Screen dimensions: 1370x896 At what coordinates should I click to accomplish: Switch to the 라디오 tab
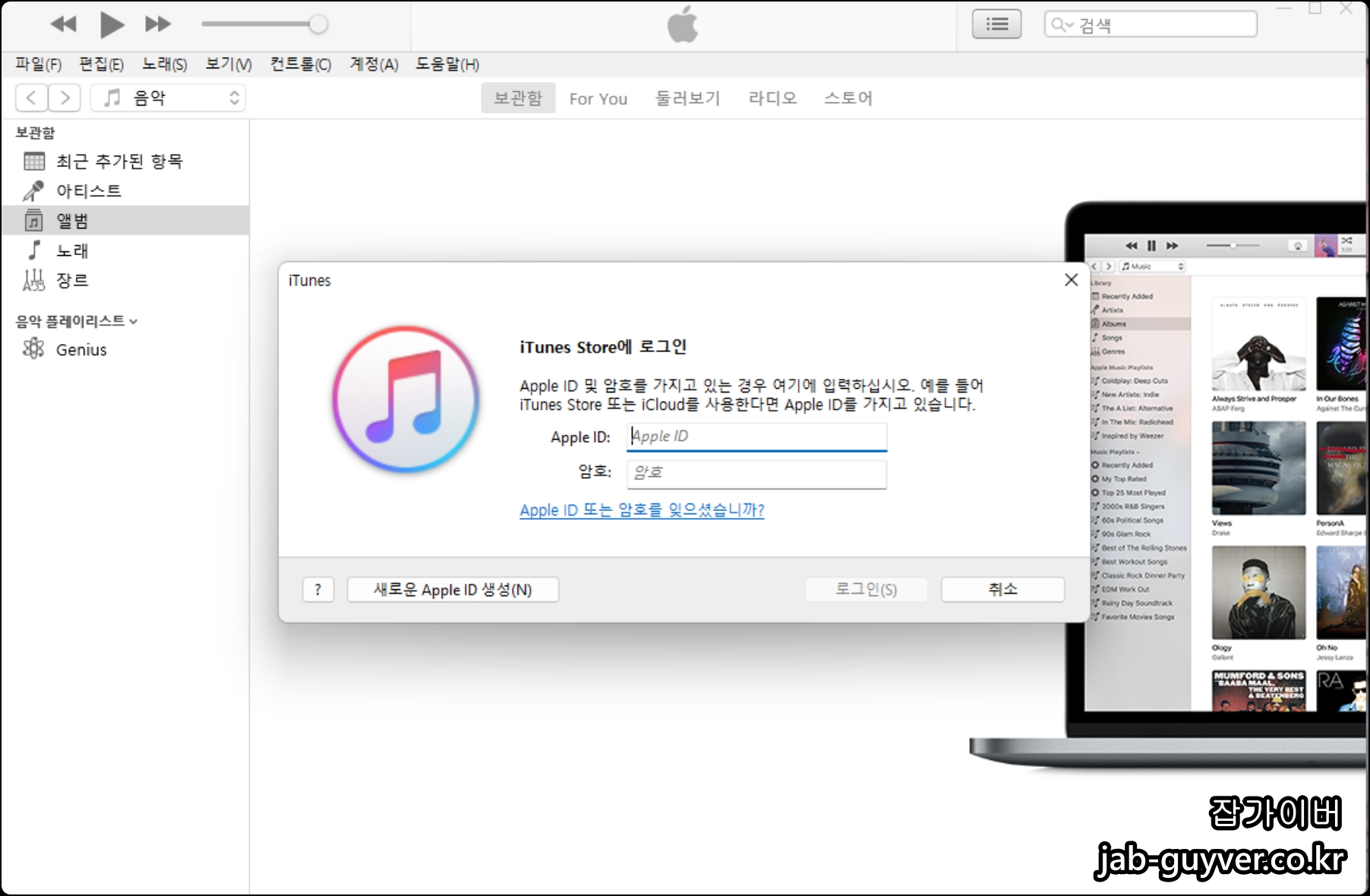(772, 98)
